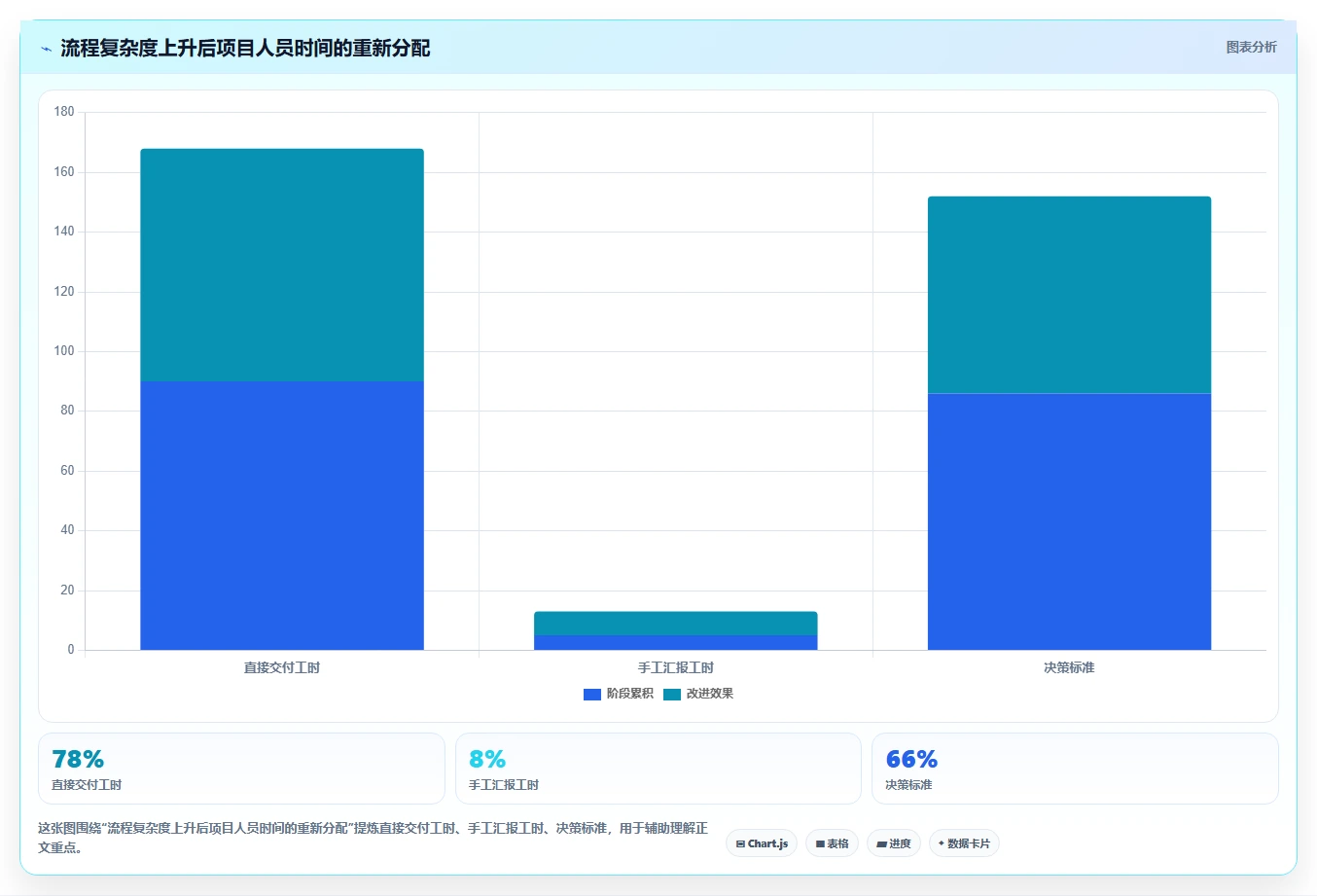Click the lightning icon beside the title
This screenshot has width=1317, height=896.
click(x=47, y=49)
